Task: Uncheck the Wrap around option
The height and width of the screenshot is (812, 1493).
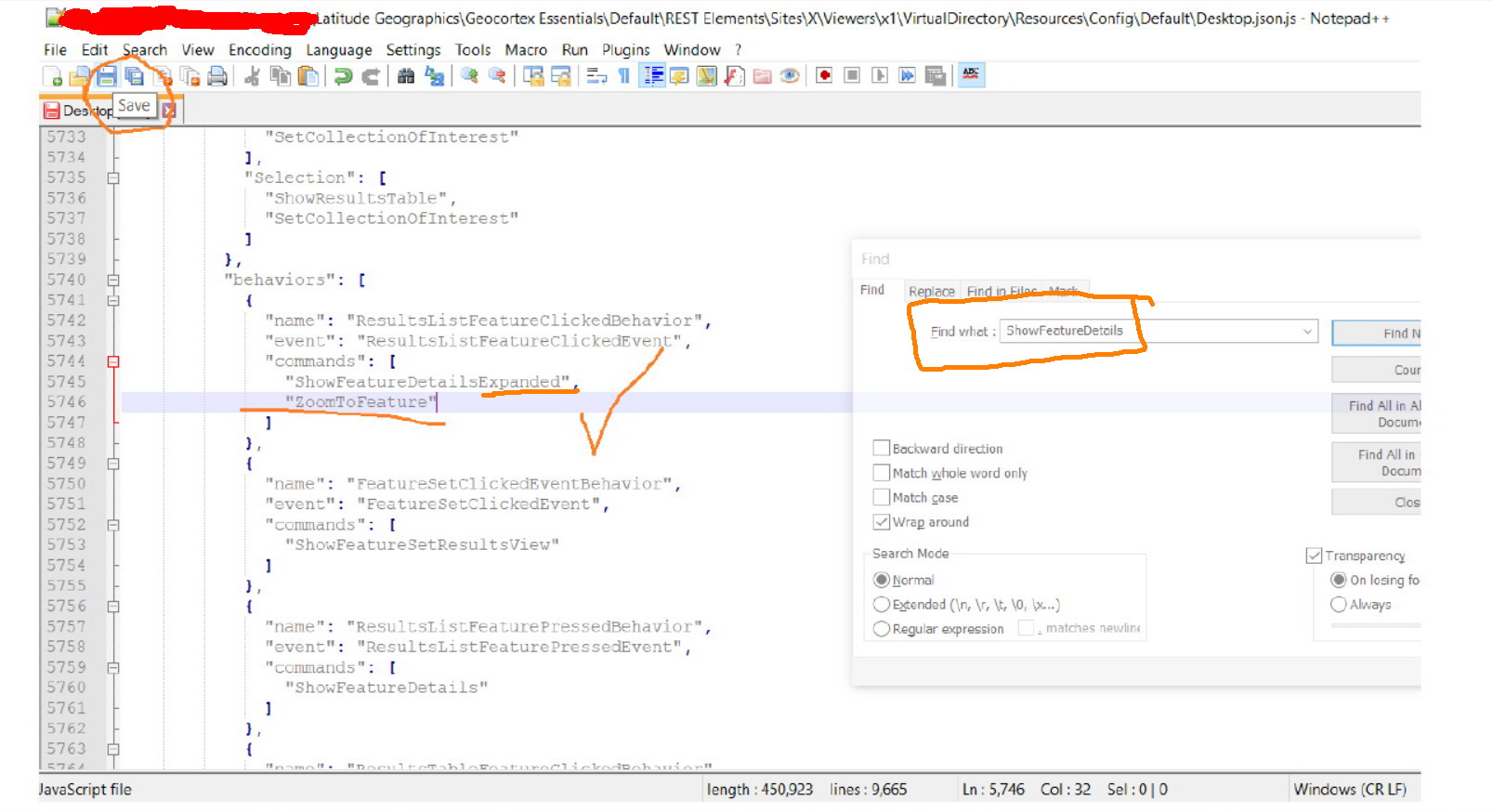Action: pos(882,522)
